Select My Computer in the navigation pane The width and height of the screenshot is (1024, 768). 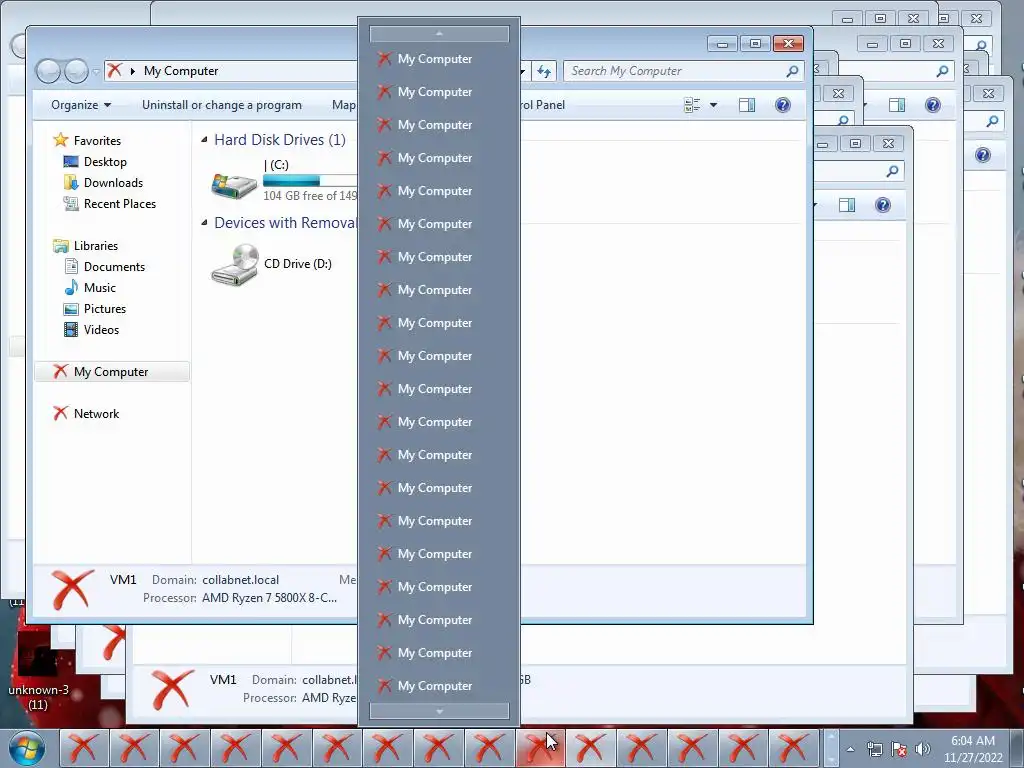click(x=112, y=372)
